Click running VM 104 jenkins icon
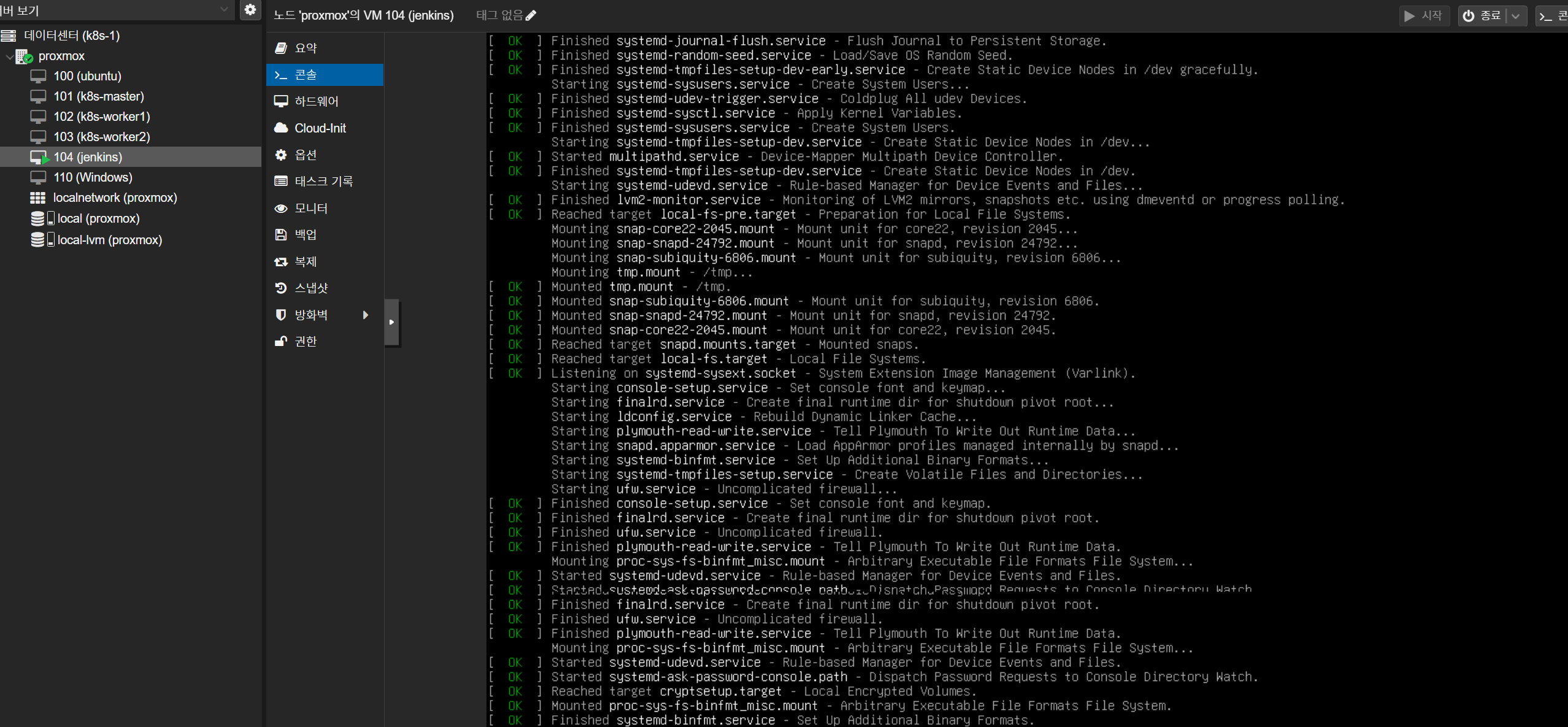The height and width of the screenshot is (727, 1568). (39, 157)
